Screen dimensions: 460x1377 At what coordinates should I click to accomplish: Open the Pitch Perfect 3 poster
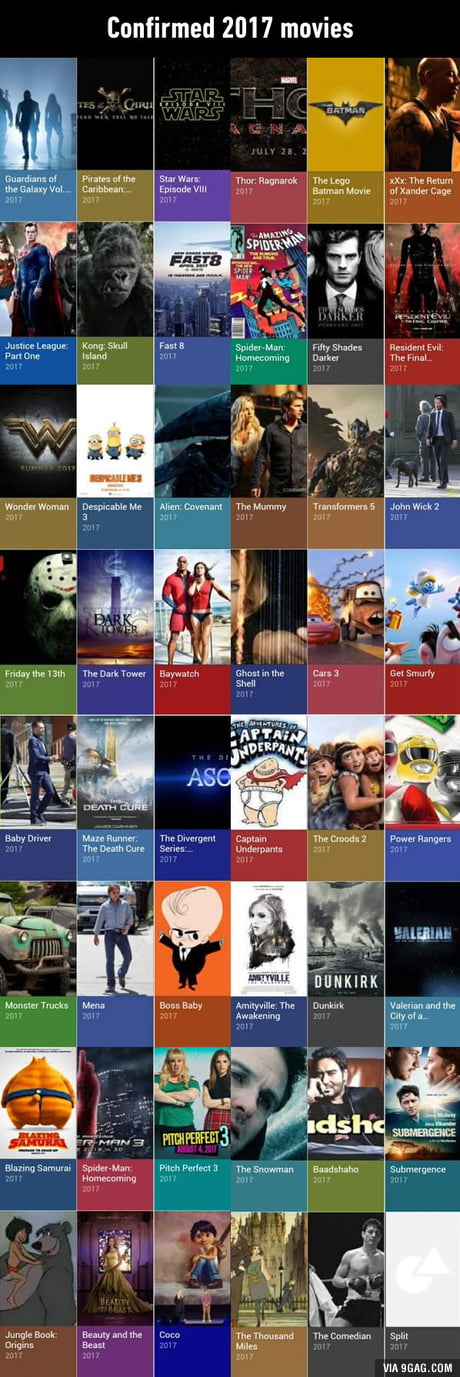click(x=191, y=1103)
